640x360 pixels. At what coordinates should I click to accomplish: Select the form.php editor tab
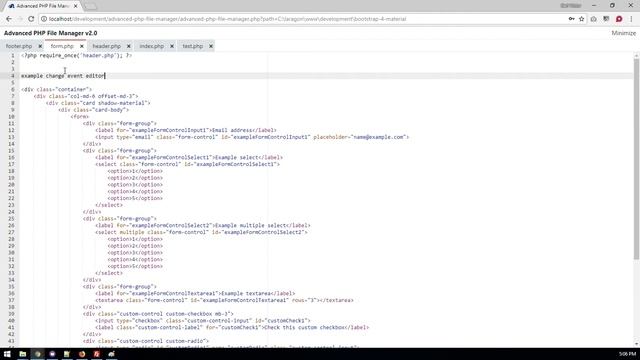[x=62, y=46]
